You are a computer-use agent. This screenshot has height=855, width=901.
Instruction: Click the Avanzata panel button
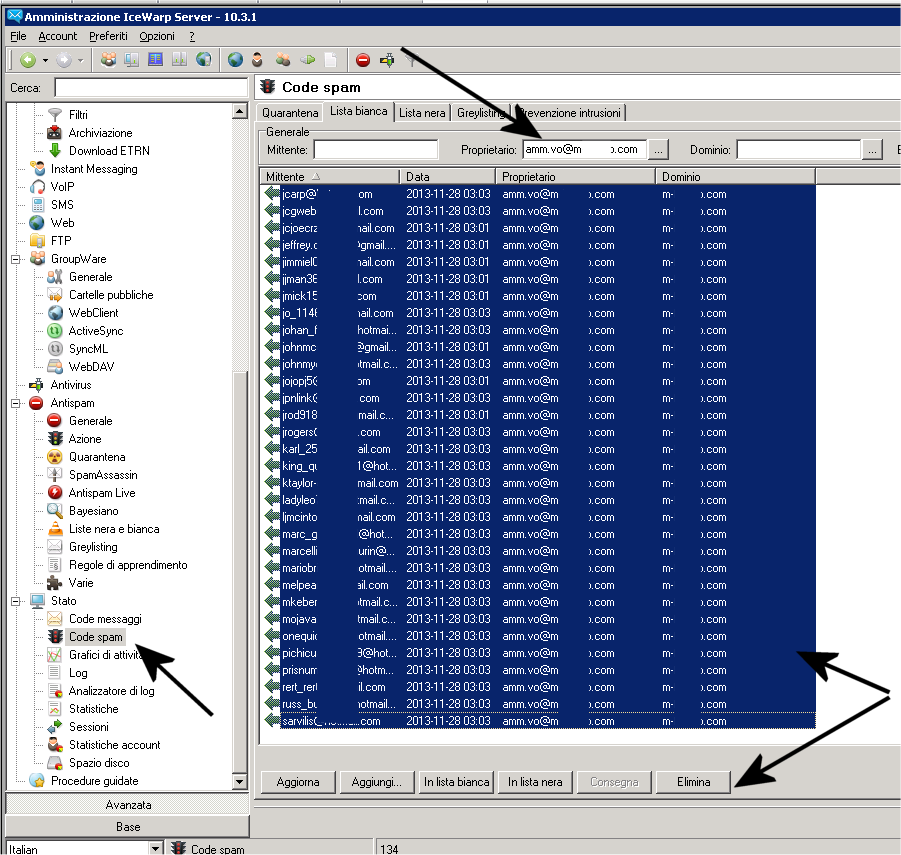point(128,805)
